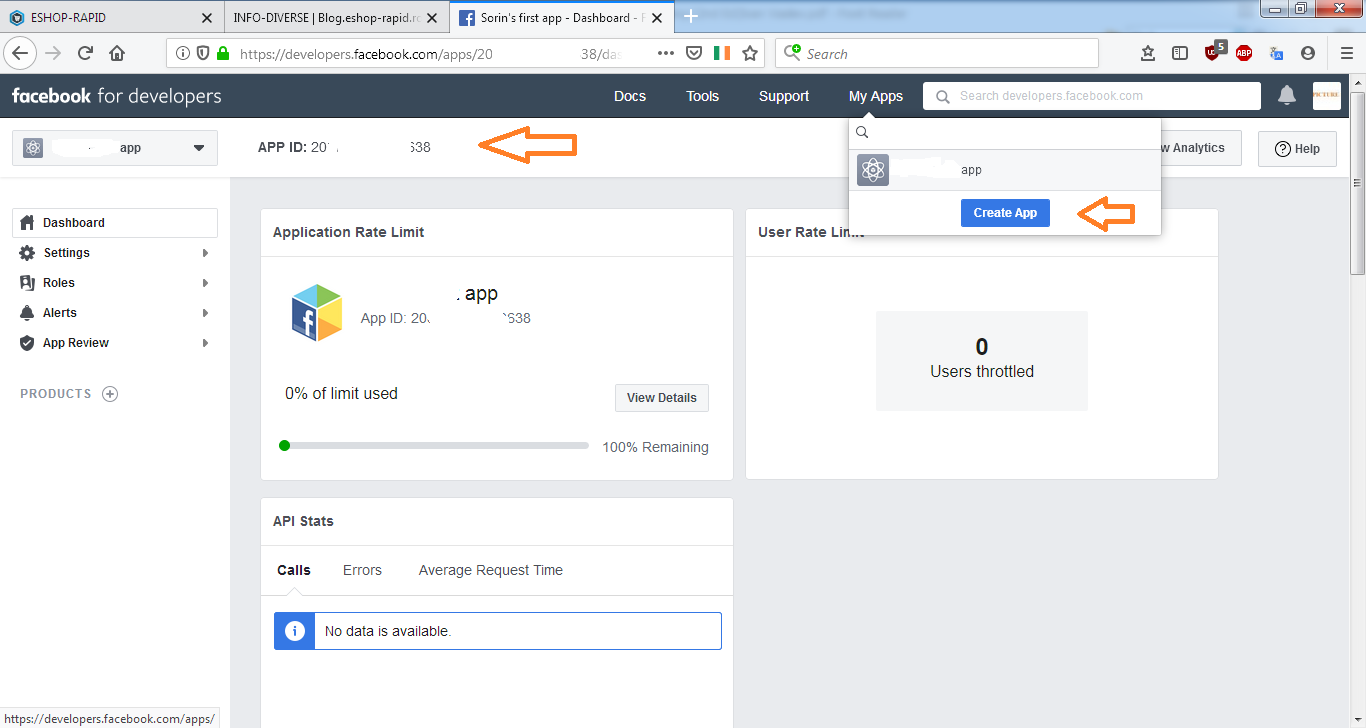Switch to the Calls tab
This screenshot has width=1366, height=728.
click(x=294, y=570)
